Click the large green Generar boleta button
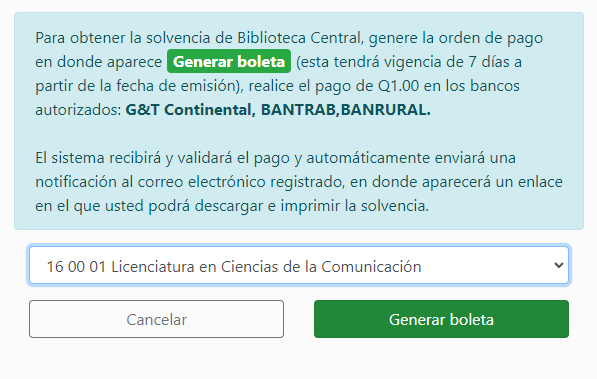Screen dimensions: 597x379 click(x=441, y=319)
